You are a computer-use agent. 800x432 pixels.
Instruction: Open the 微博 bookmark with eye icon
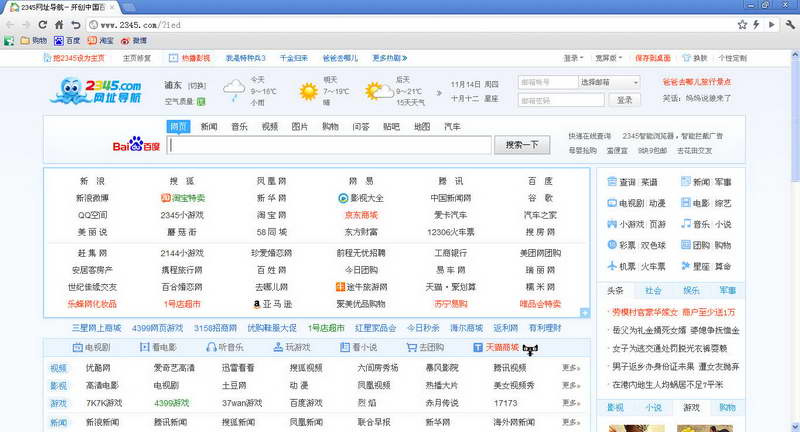click(x=134, y=40)
